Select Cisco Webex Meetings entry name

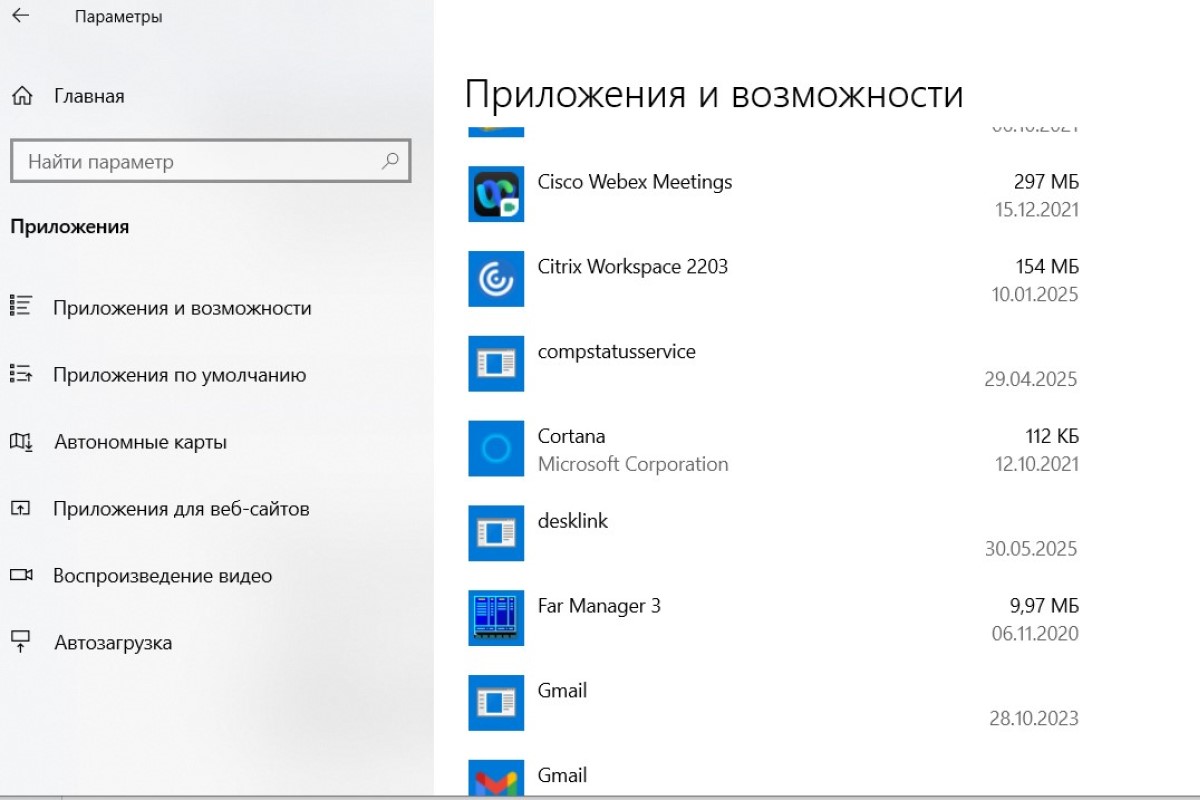(635, 182)
